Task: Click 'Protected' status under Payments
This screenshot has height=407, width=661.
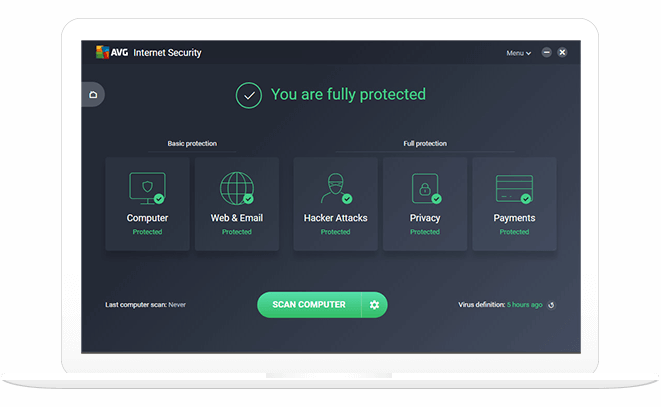Action: pos(514,232)
